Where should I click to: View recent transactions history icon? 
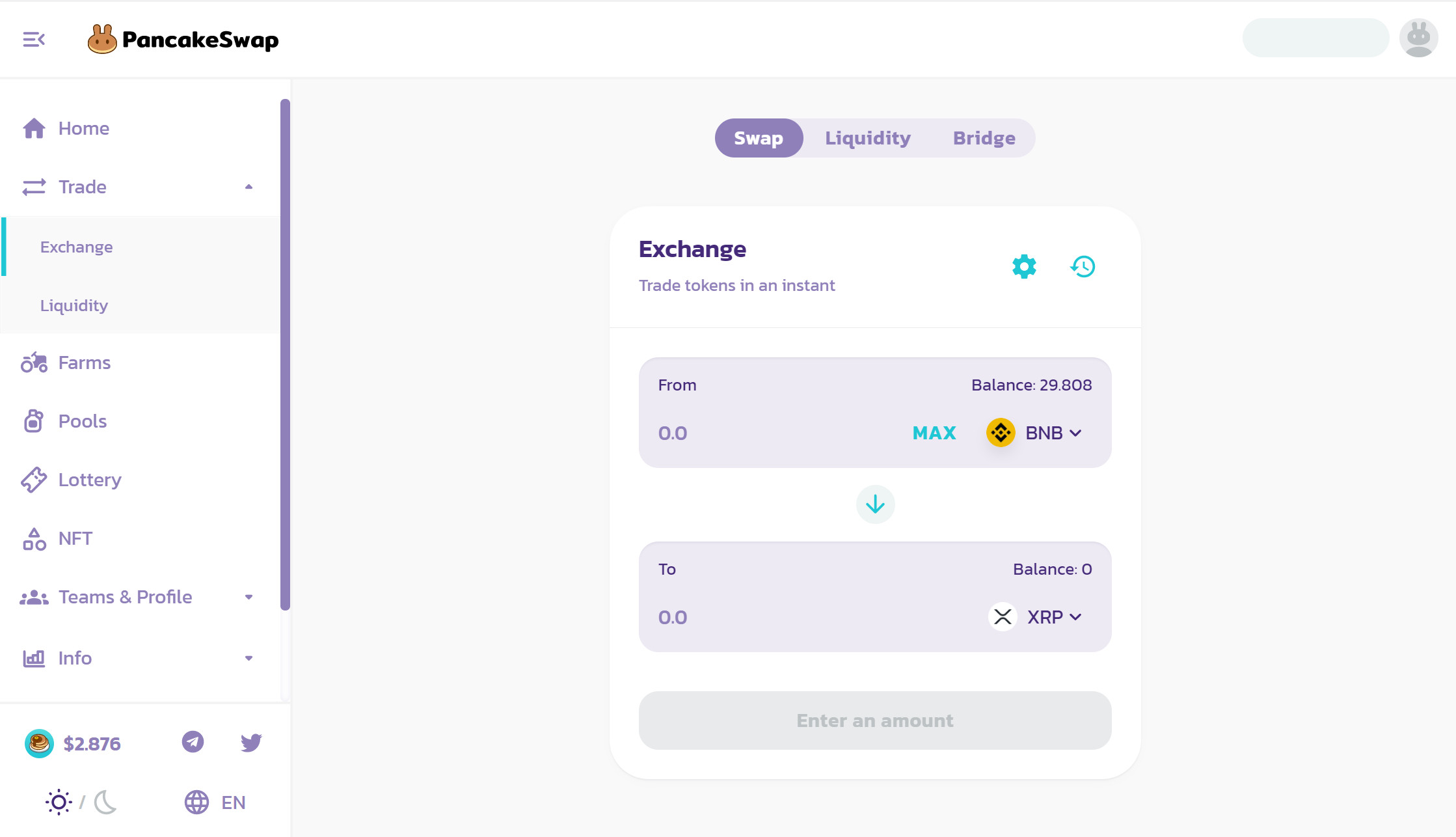pos(1083,267)
